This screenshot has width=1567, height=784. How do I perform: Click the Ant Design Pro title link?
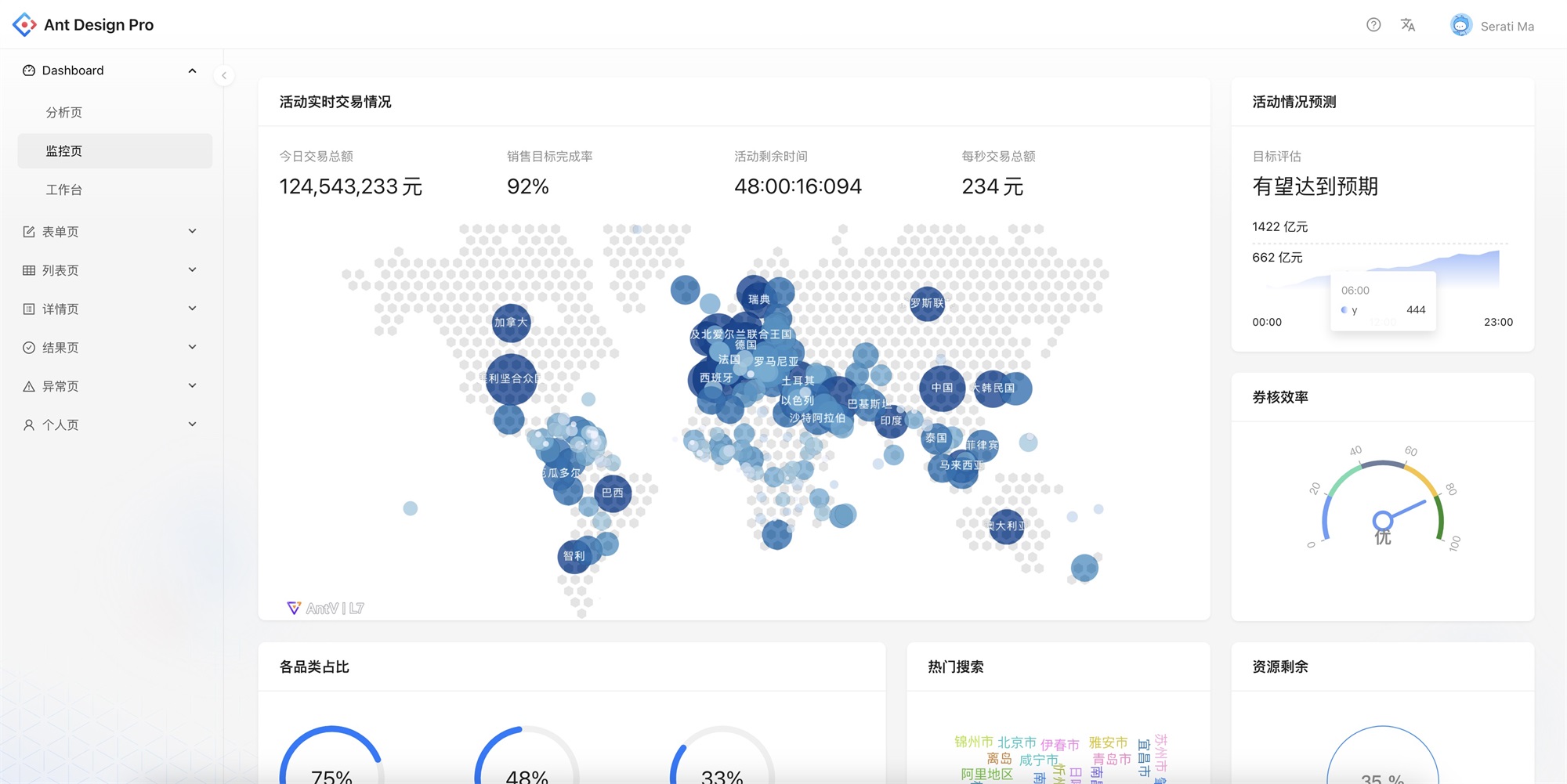[99, 25]
